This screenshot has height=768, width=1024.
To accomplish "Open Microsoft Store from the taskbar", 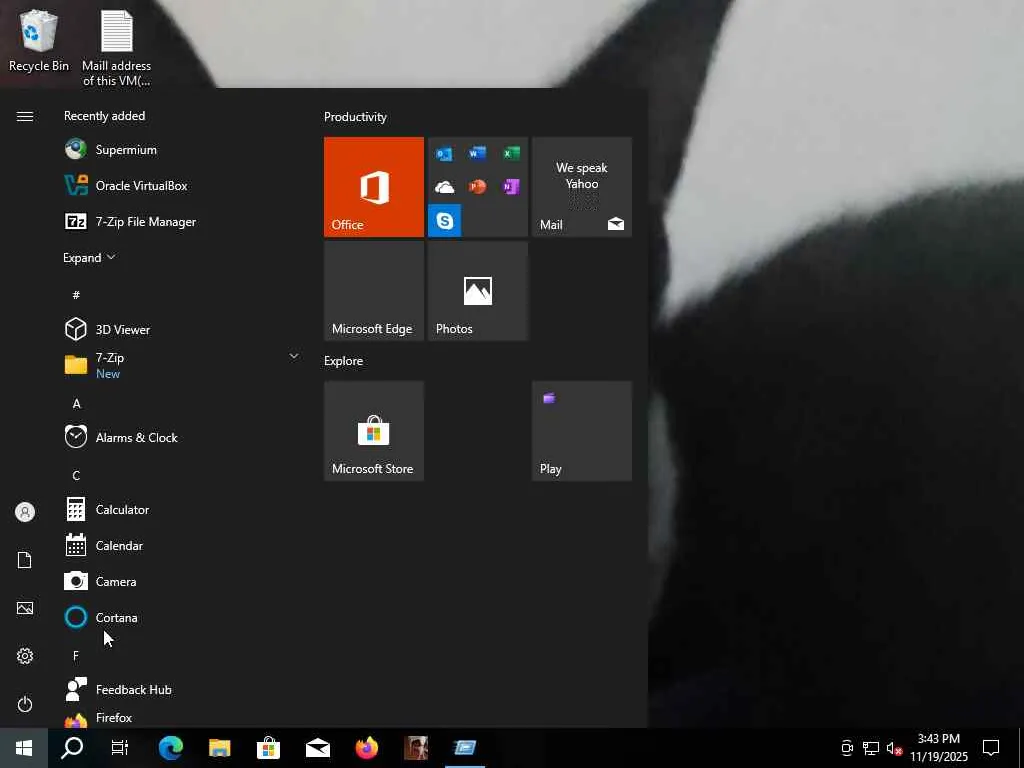I will tap(268, 748).
